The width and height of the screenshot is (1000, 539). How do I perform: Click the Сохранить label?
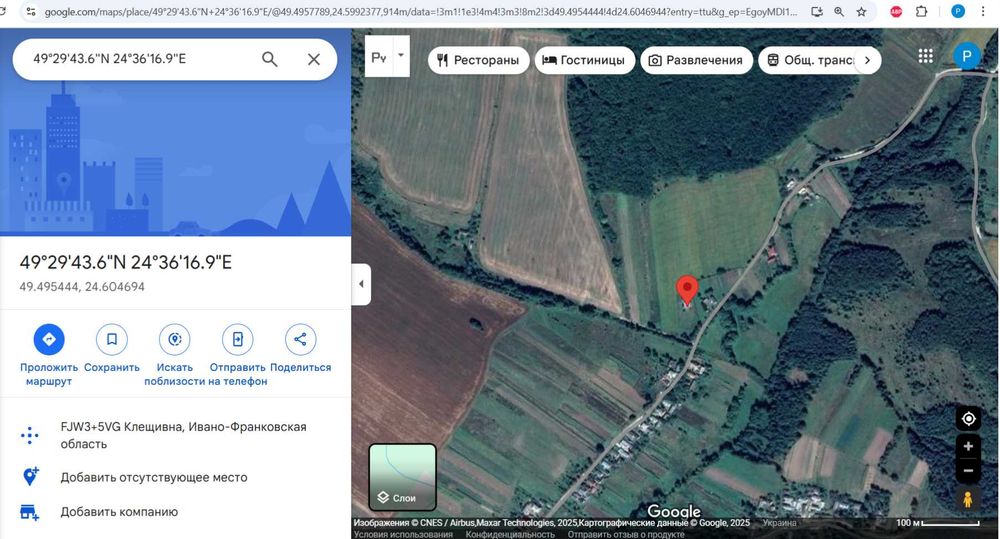[x=112, y=367]
